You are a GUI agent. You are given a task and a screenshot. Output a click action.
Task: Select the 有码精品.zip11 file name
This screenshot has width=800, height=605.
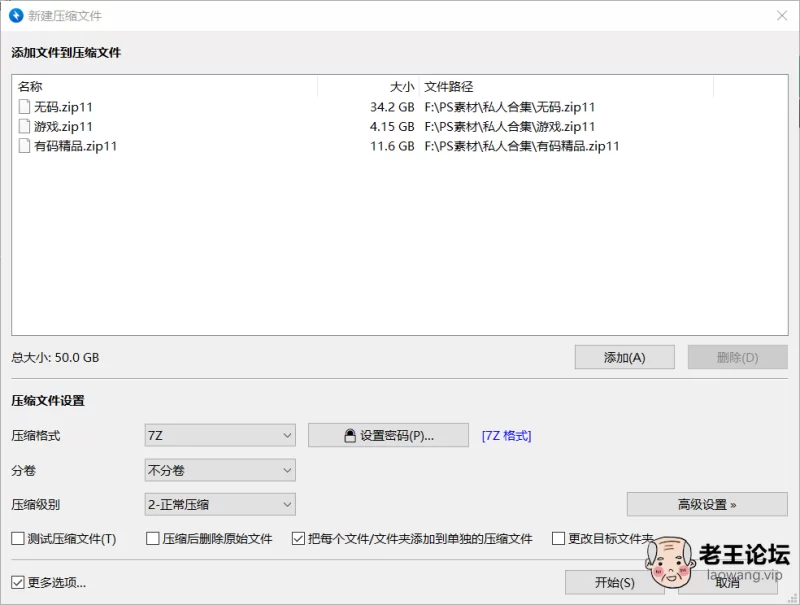click(76, 146)
